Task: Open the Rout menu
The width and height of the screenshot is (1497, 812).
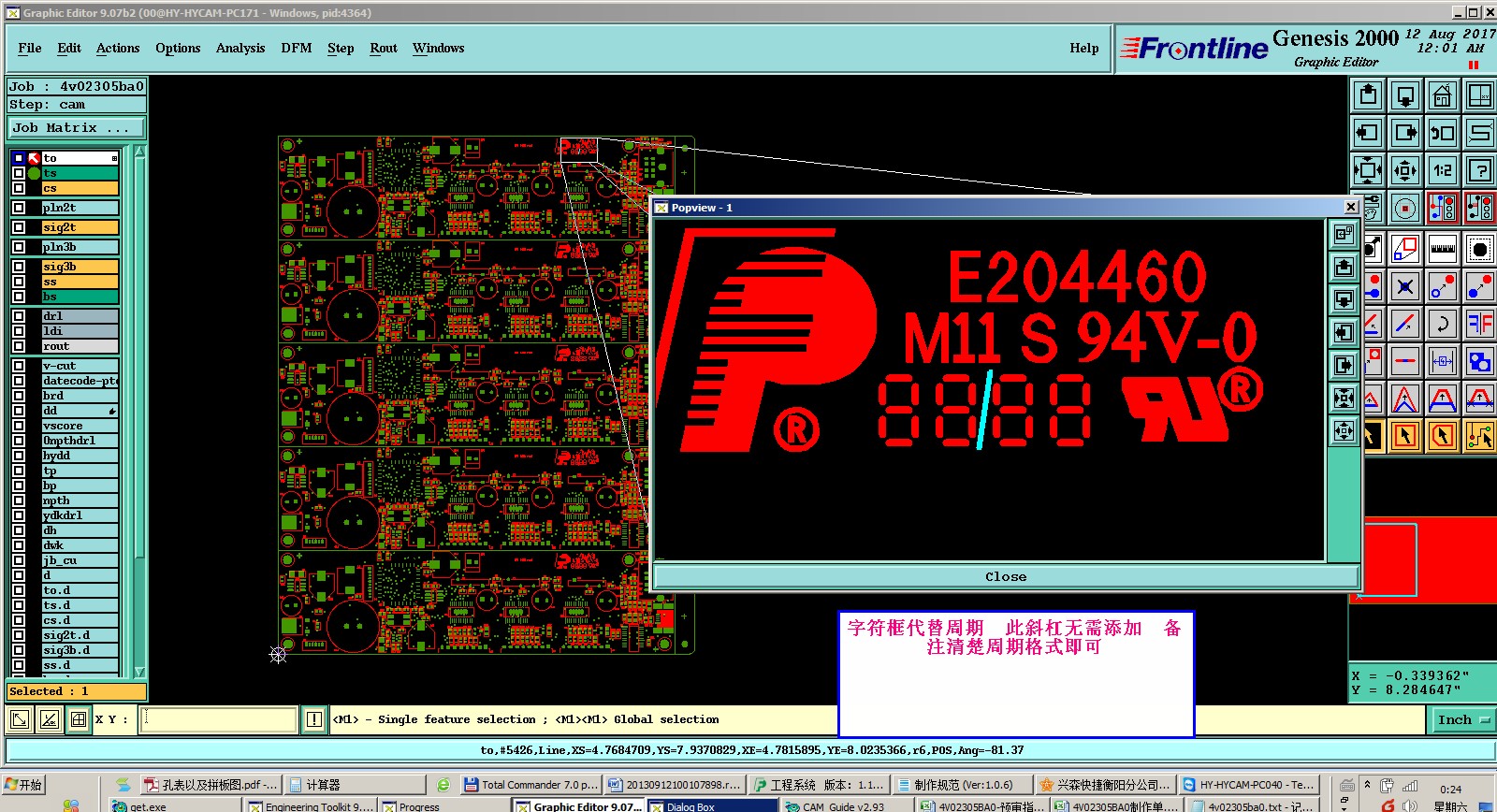Action: tap(384, 48)
